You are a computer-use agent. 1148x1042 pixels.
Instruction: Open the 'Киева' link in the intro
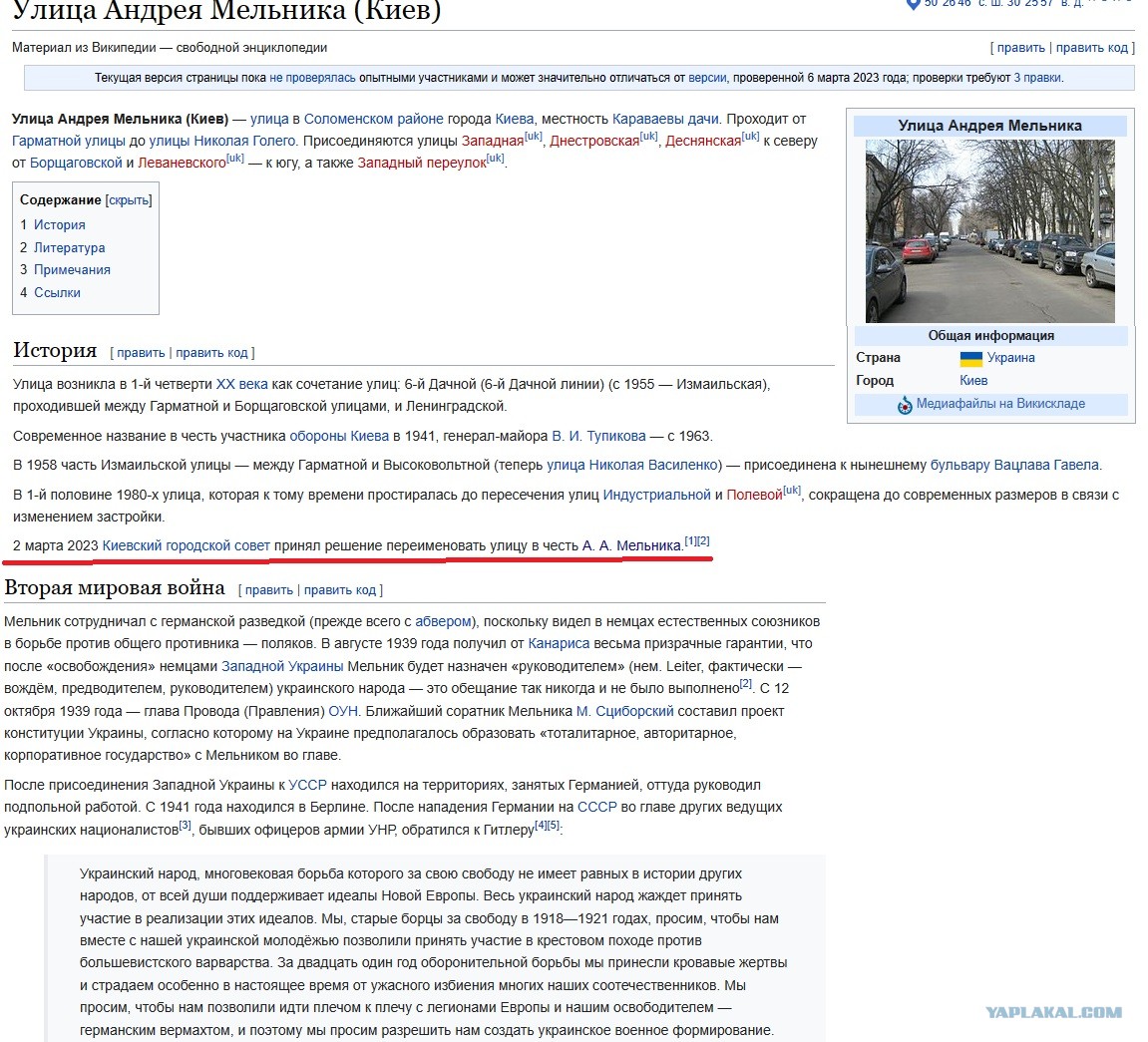point(514,120)
